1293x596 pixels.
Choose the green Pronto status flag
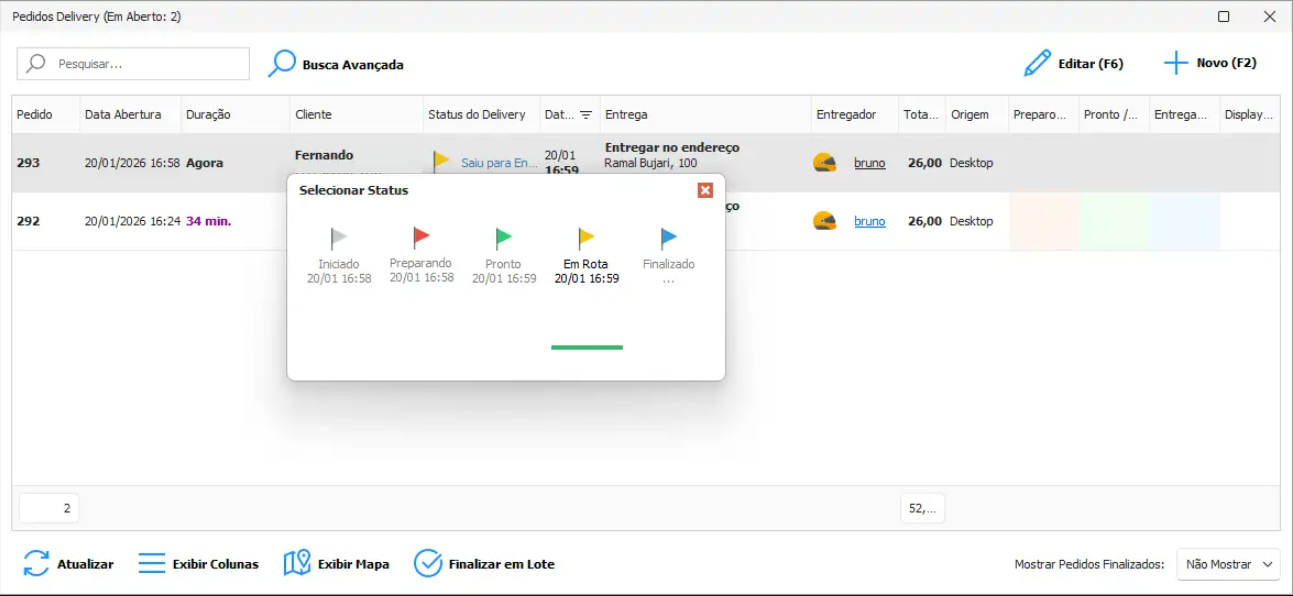tap(503, 239)
